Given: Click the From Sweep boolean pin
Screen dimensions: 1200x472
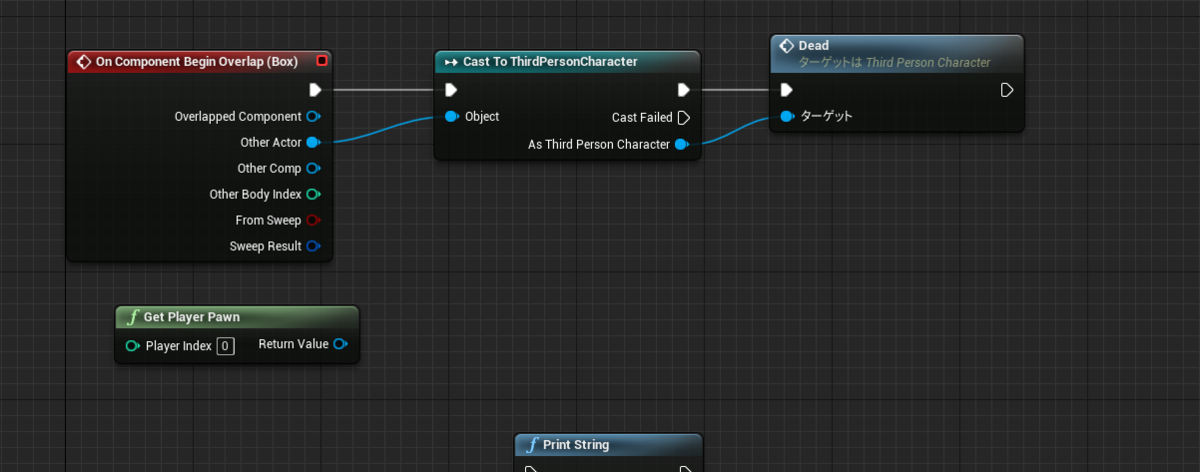Looking at the screenshot, I should 314,220.
